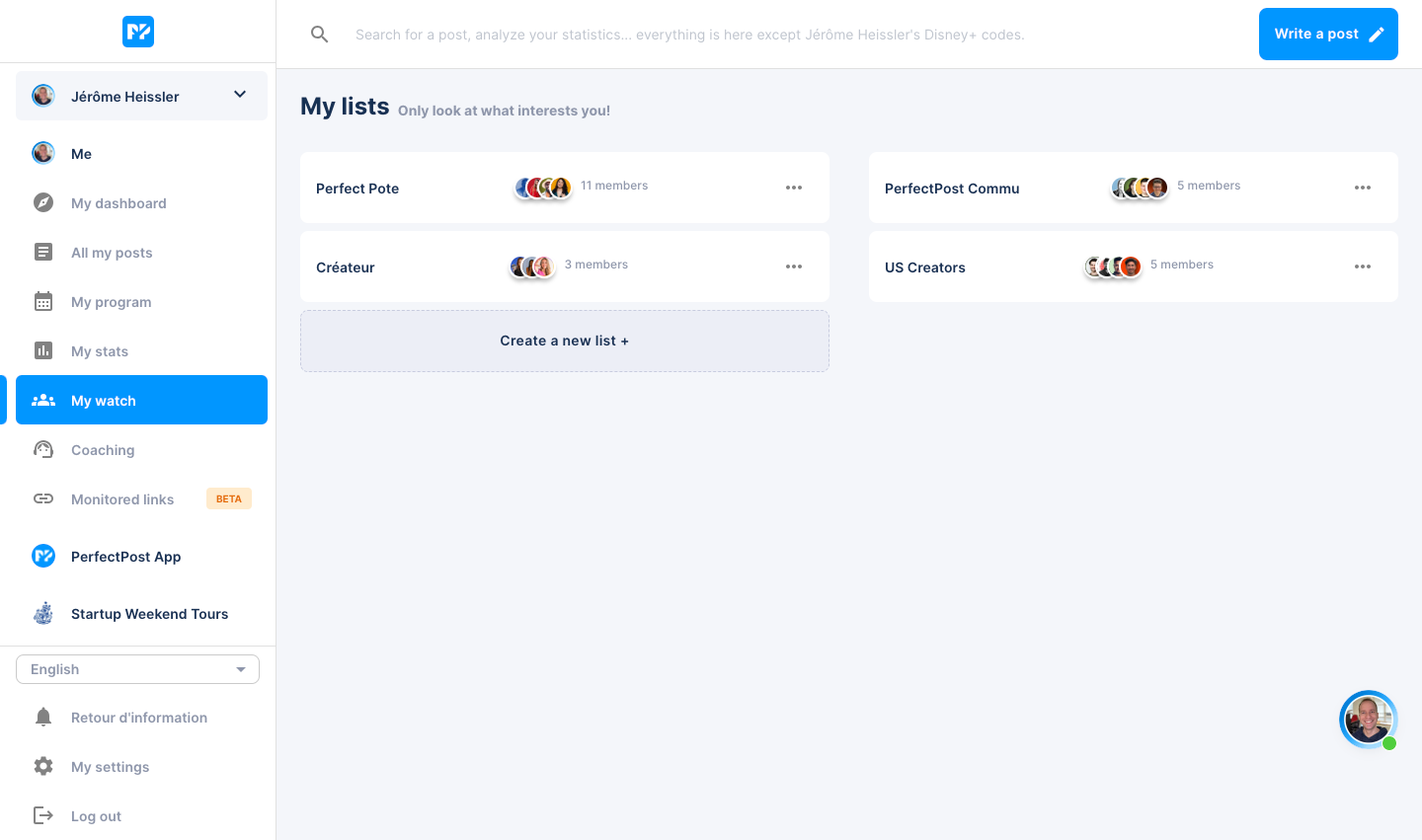Open options menu for US Creators list
Viewport: 1422px width, 840px height.
(1363, 267)
